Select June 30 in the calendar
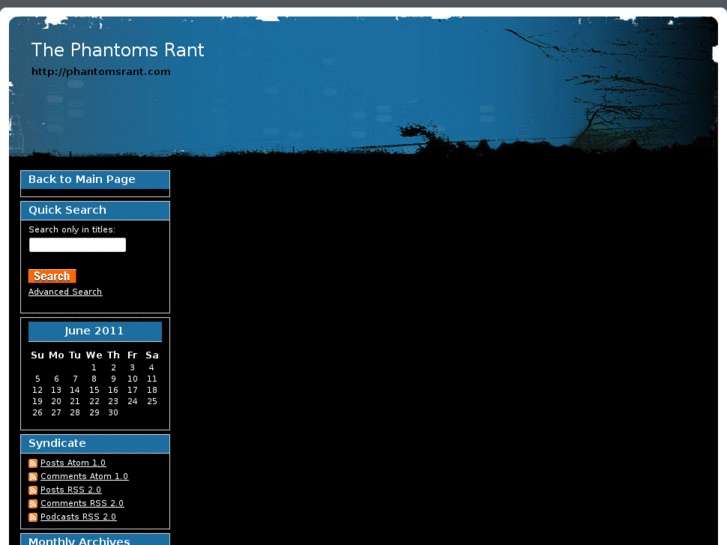This screenshot has width=727, height=545. pos(113,412)
